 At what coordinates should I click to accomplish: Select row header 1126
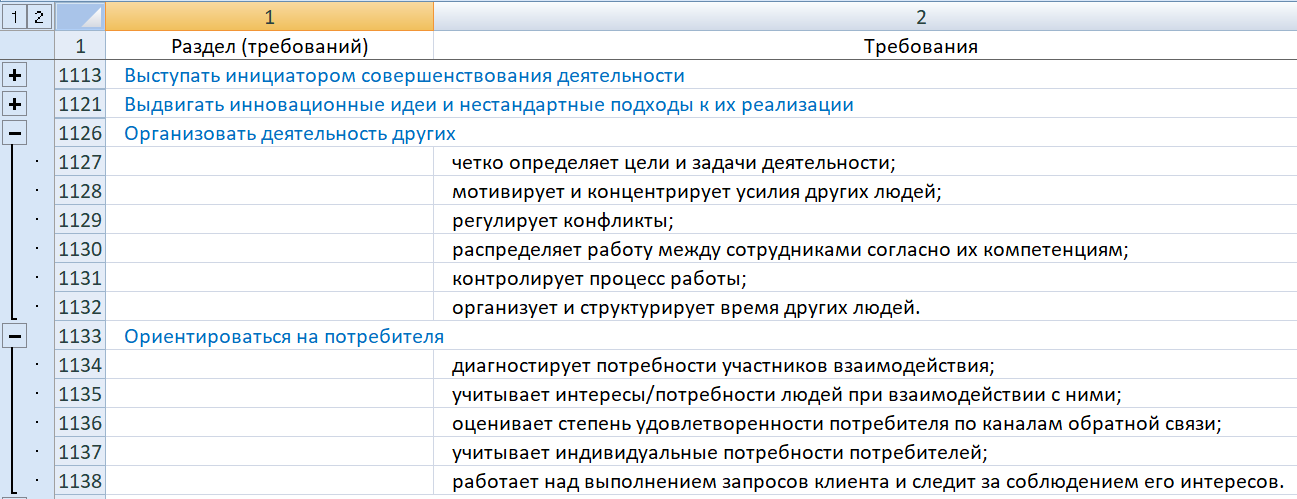coord(81,134)
